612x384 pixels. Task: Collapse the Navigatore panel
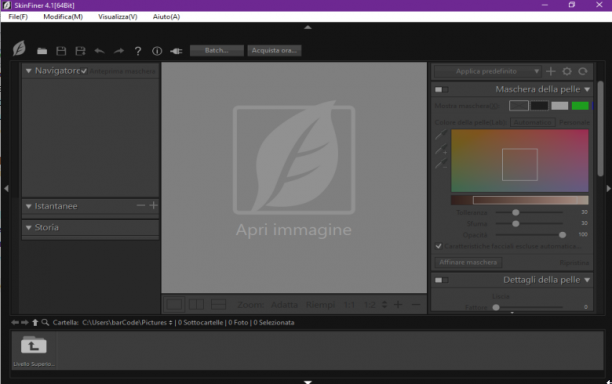coord(28,71)
